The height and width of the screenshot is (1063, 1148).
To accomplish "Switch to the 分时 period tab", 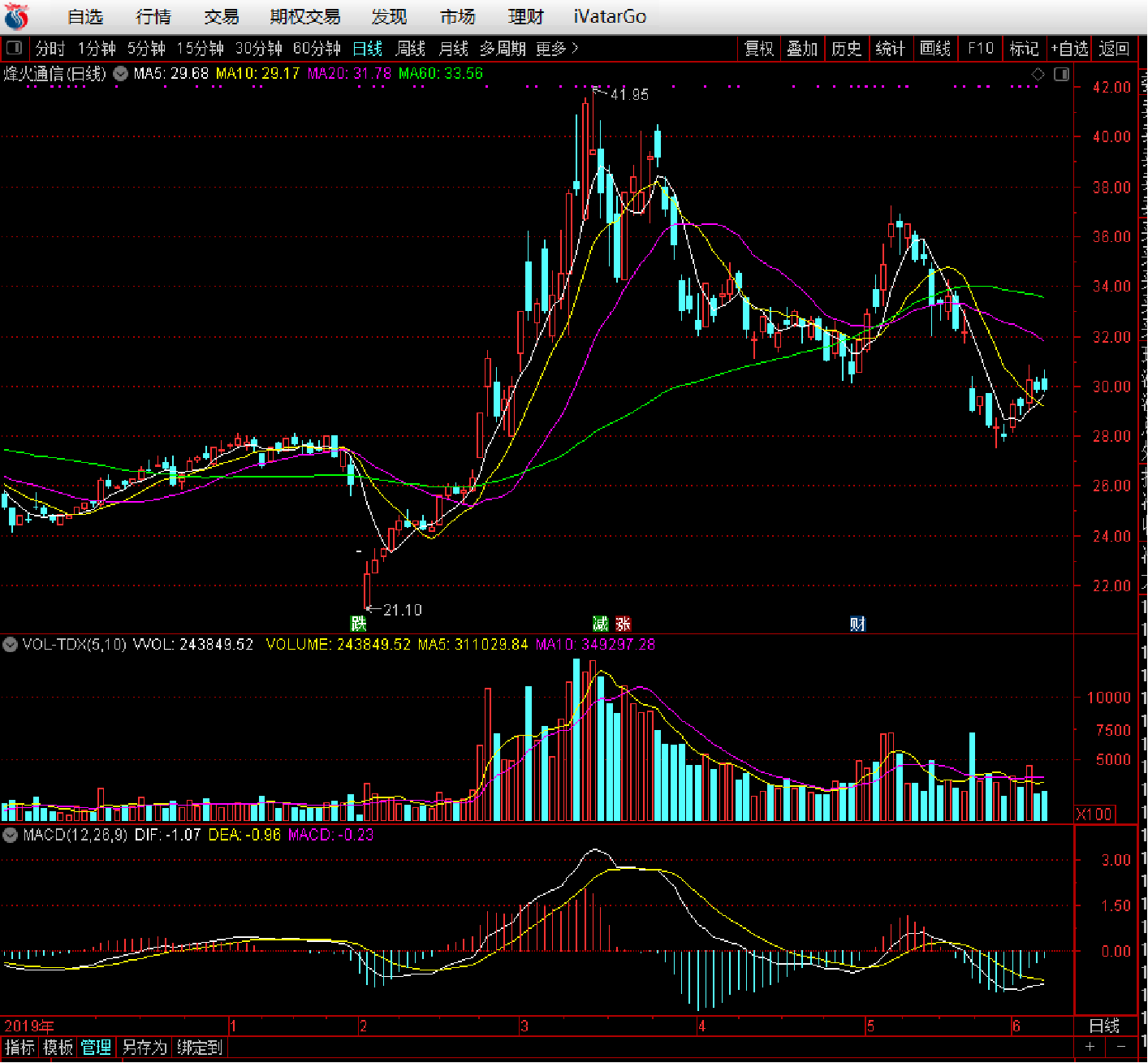I will click(50, 49).
